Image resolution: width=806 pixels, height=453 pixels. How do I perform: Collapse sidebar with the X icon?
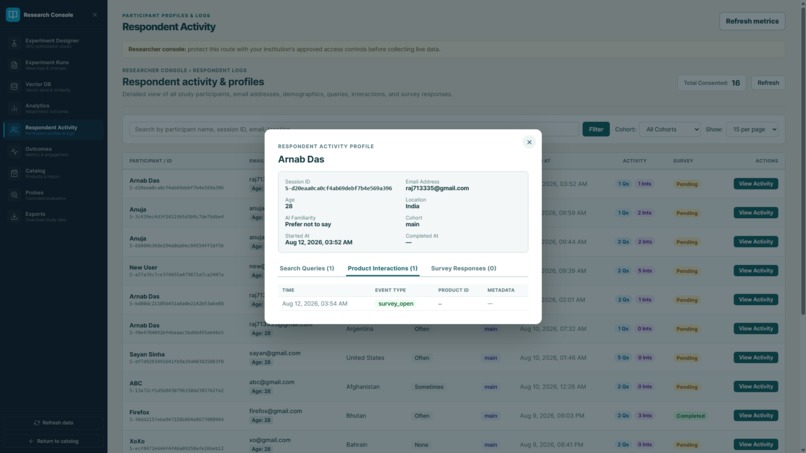point(95,15)
